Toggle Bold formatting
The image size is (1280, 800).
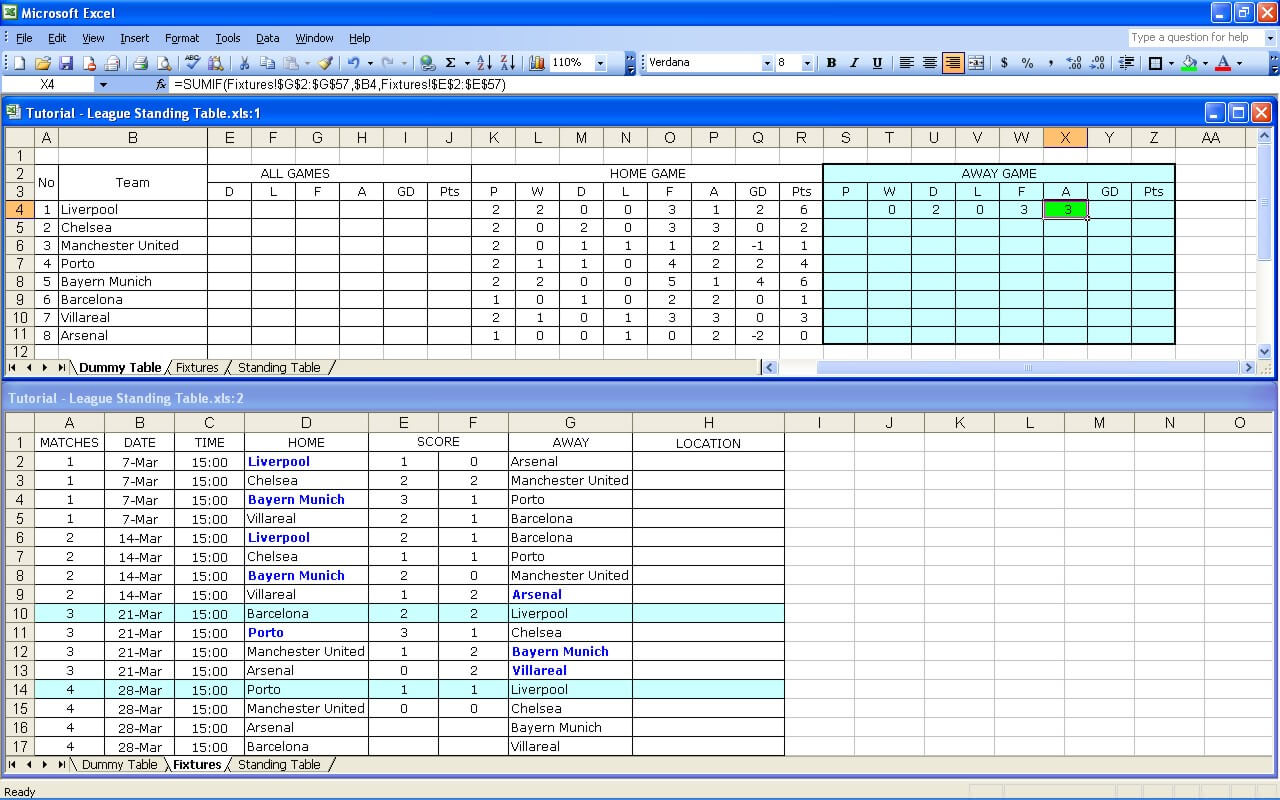coord(831,63)
